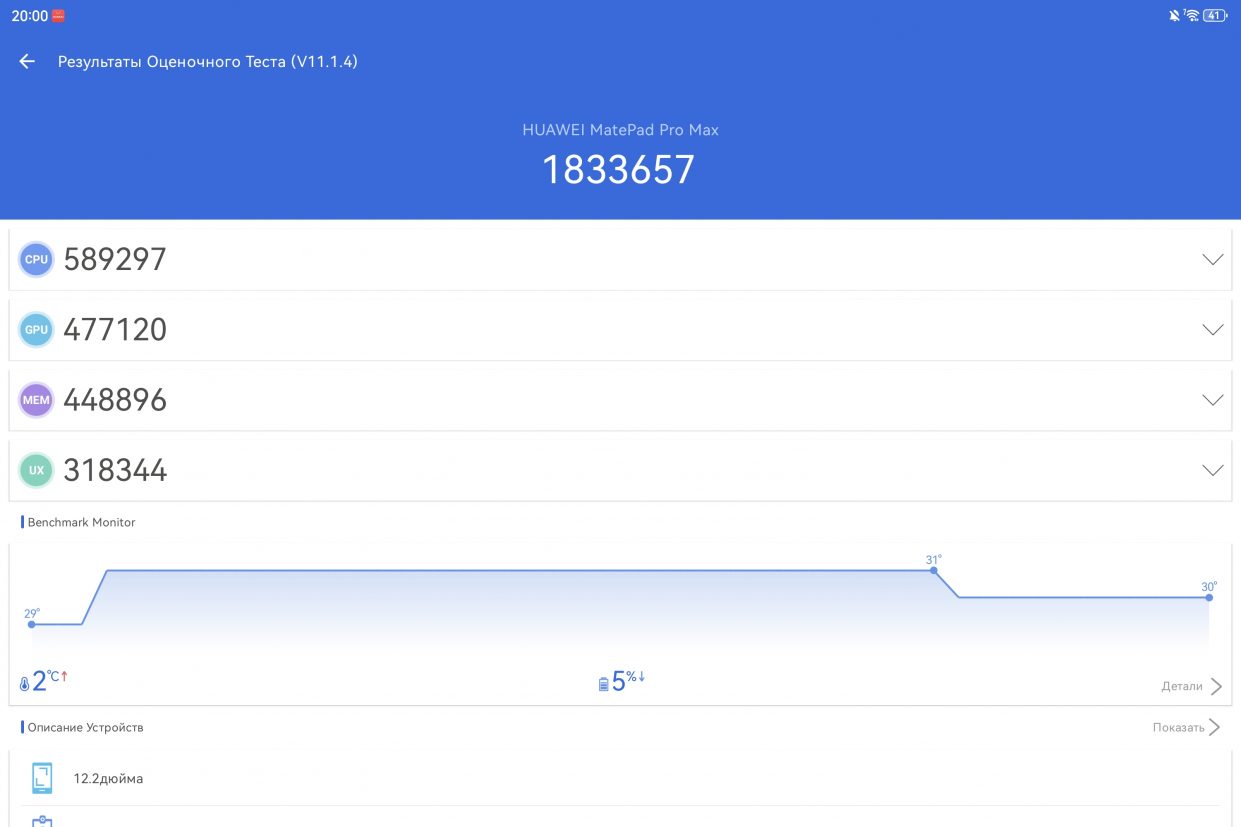Tap the 12.2 inch screen icon
The width and height of the screenshot is (1241, 827).
coord(42,778)
